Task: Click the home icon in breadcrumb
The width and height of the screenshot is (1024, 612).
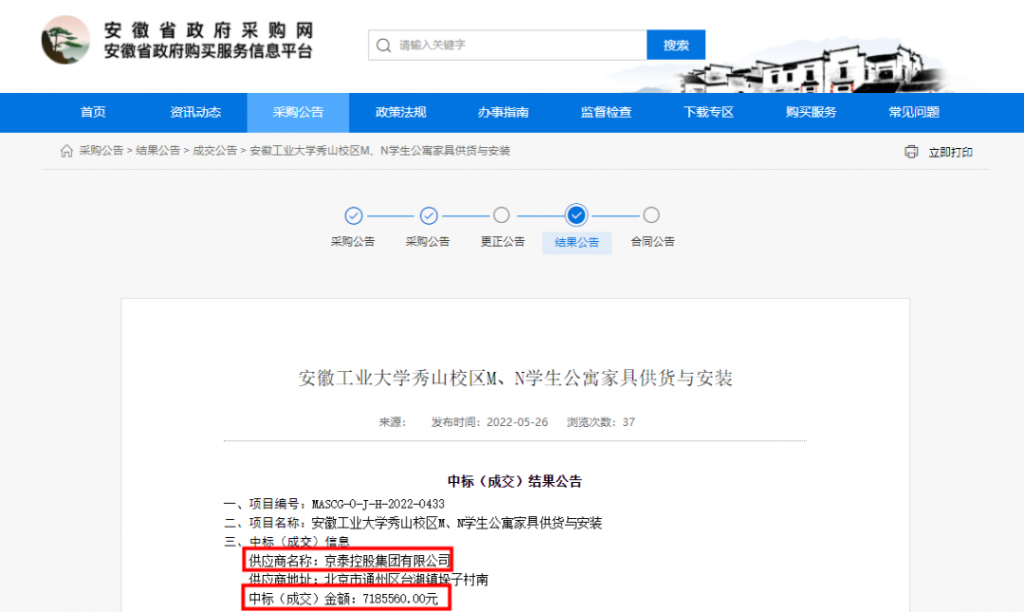Action: click(x=67, y=151)
